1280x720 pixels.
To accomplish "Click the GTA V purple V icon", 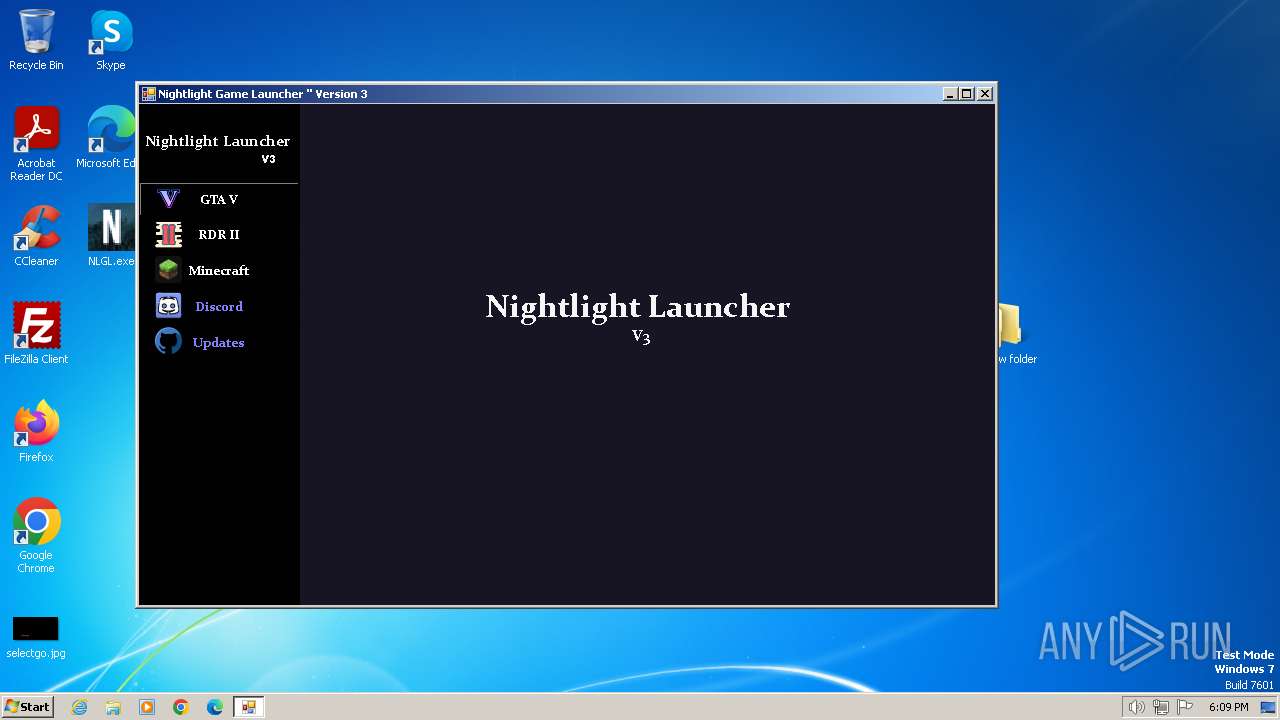I will (x=169, y=199).
